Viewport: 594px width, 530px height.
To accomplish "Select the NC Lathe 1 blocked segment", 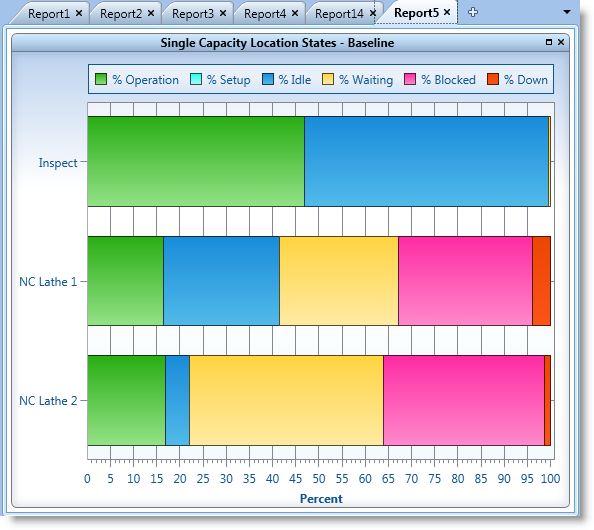I will coord(465,281).
